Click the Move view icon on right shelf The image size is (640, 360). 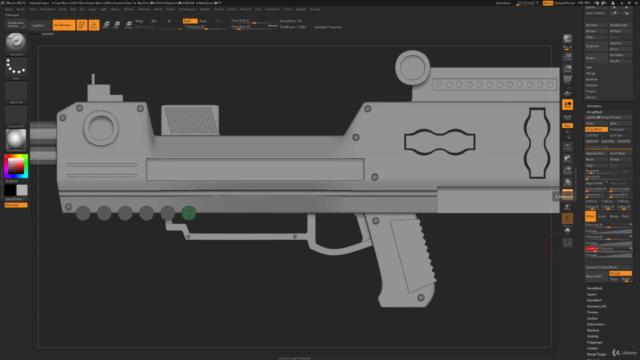[567, 158]
